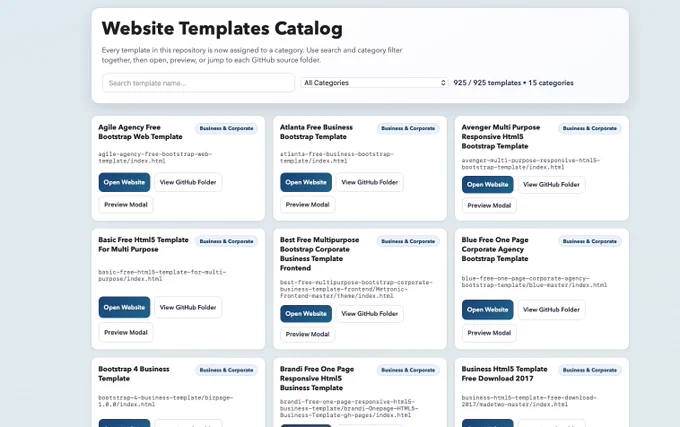View GitHub Folder for Basic Free Html5 template
Screen dimensions: 680x427
(188, 307)
